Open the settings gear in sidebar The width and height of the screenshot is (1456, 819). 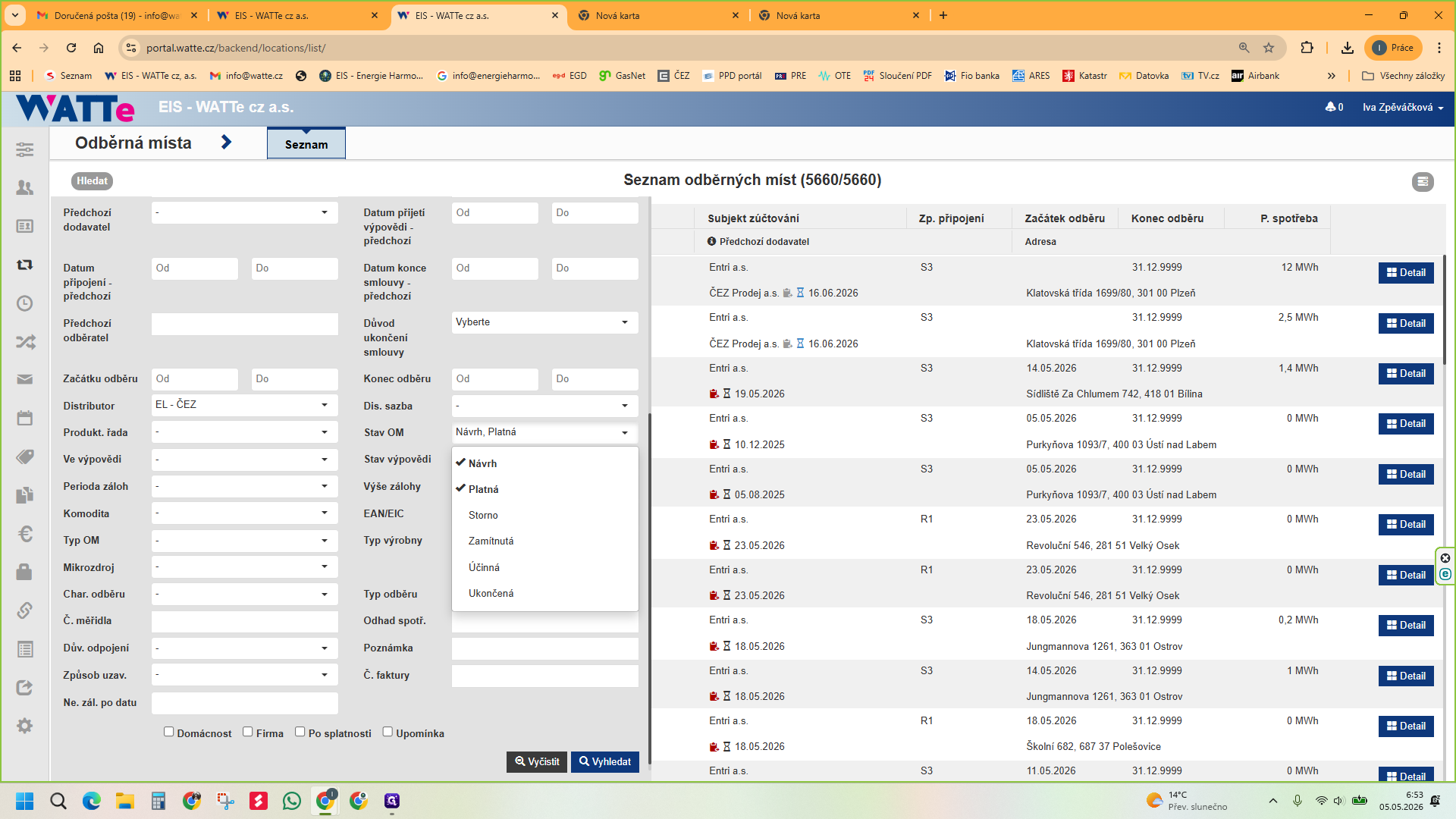pos(25,726)
